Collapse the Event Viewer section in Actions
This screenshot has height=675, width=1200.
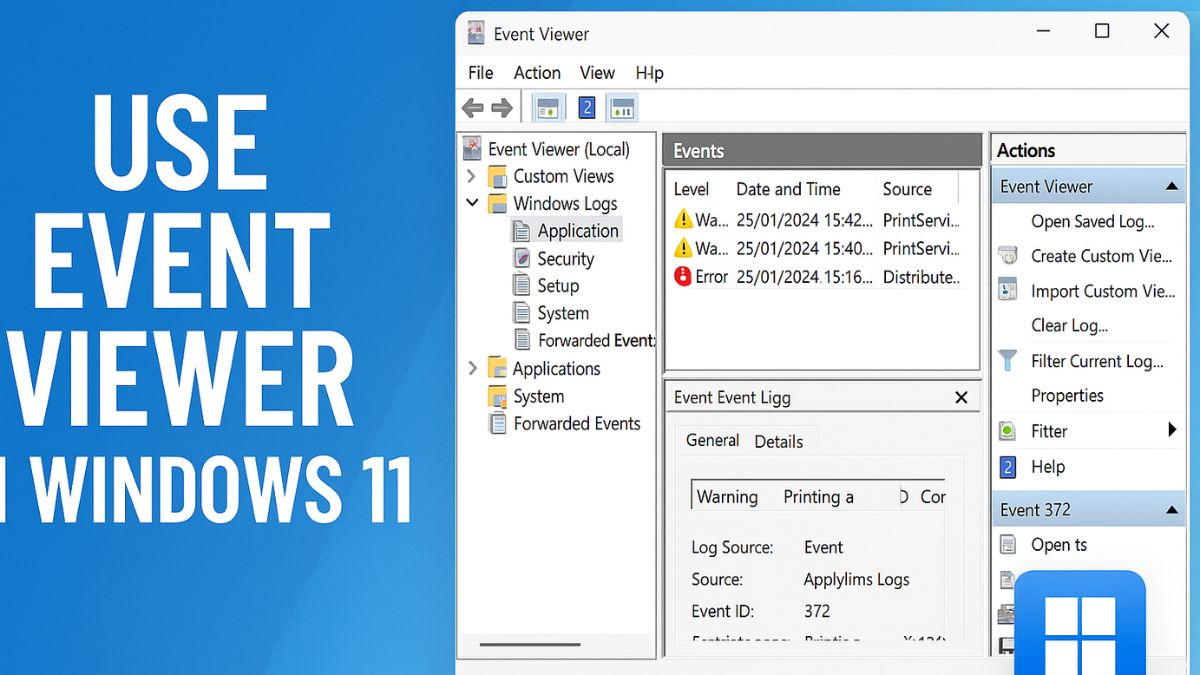coord(1172,186)
